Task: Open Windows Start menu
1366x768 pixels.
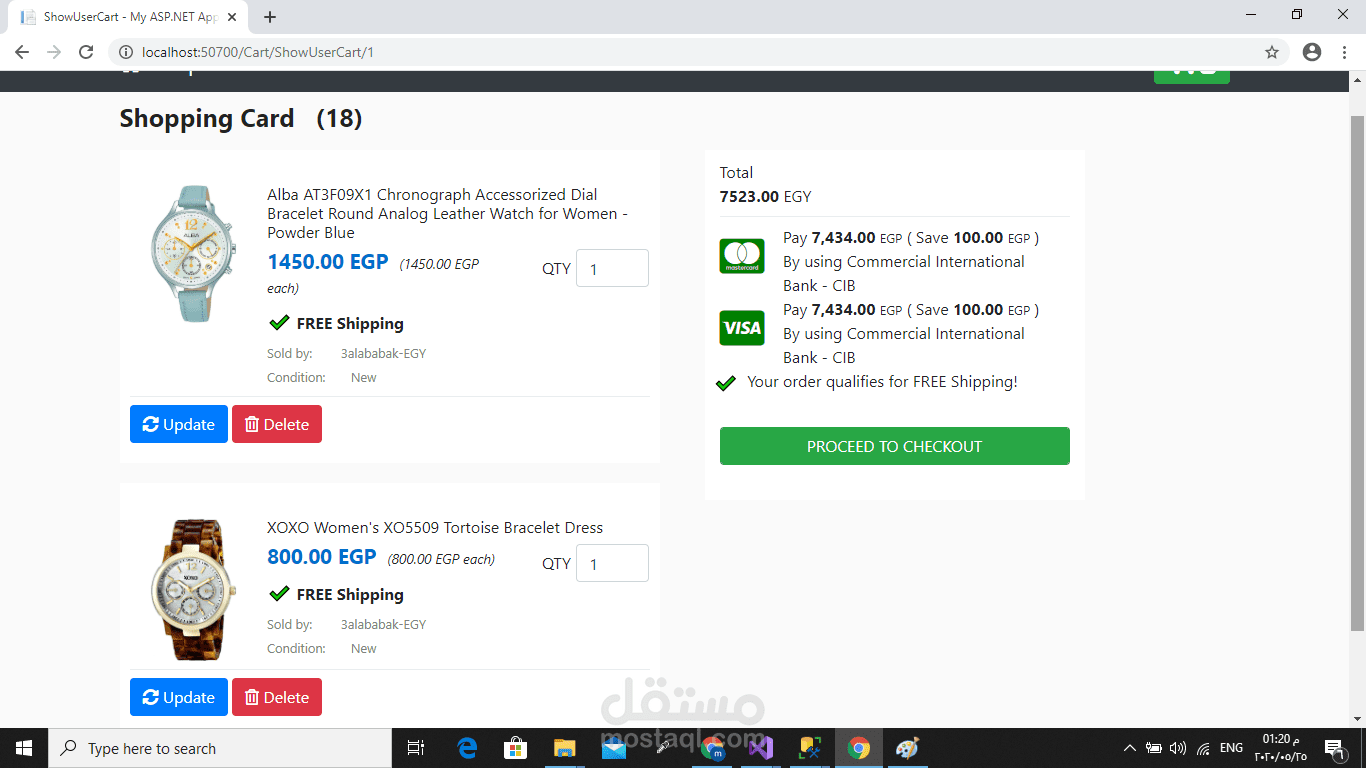Action: pyautogui.click(x=24, y=748)
